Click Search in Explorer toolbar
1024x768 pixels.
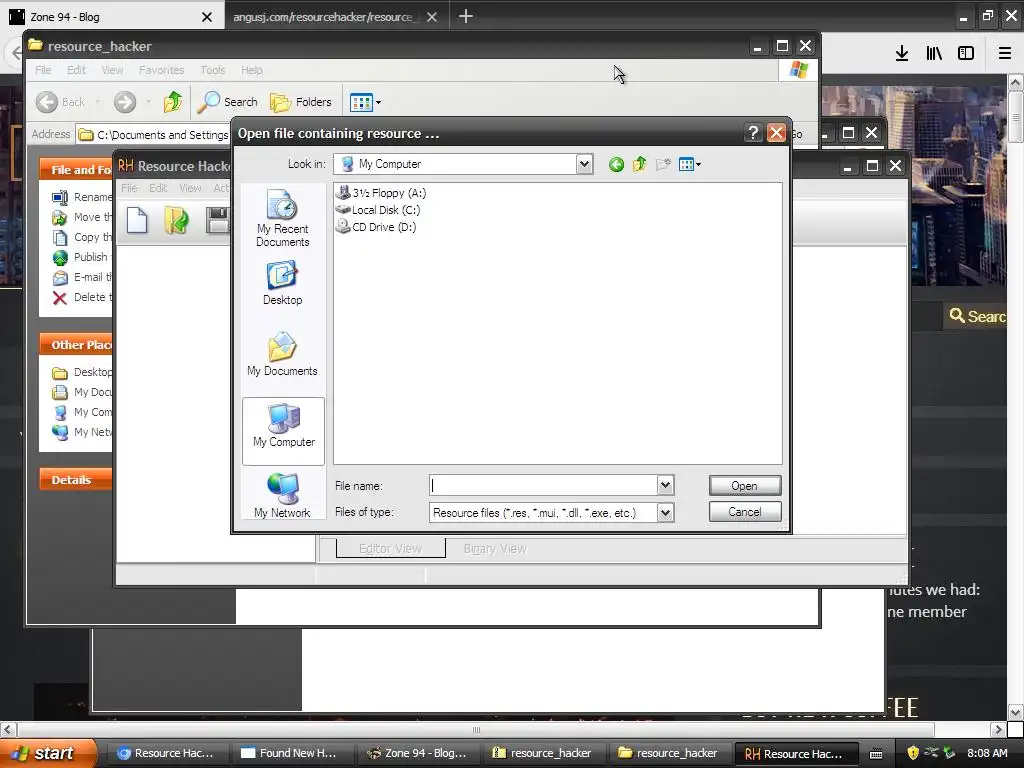(227, 102)
